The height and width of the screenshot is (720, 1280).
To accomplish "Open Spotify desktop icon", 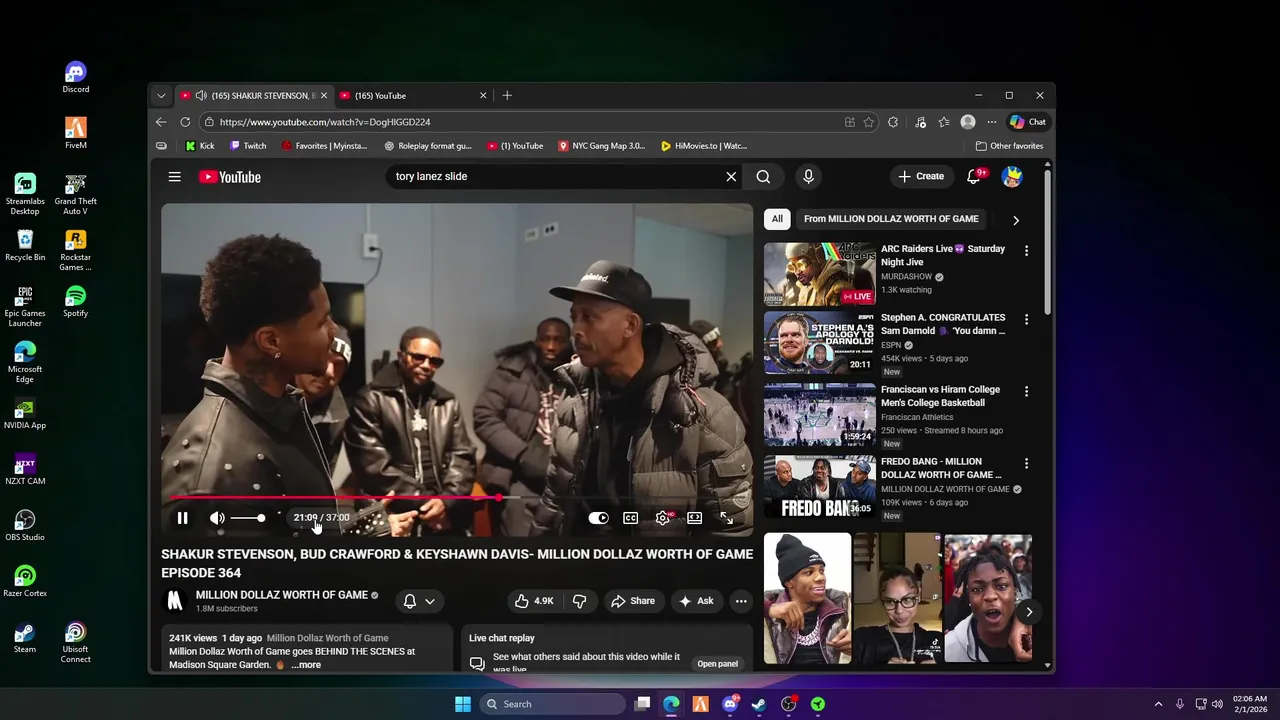I will (x=75, y=301).
